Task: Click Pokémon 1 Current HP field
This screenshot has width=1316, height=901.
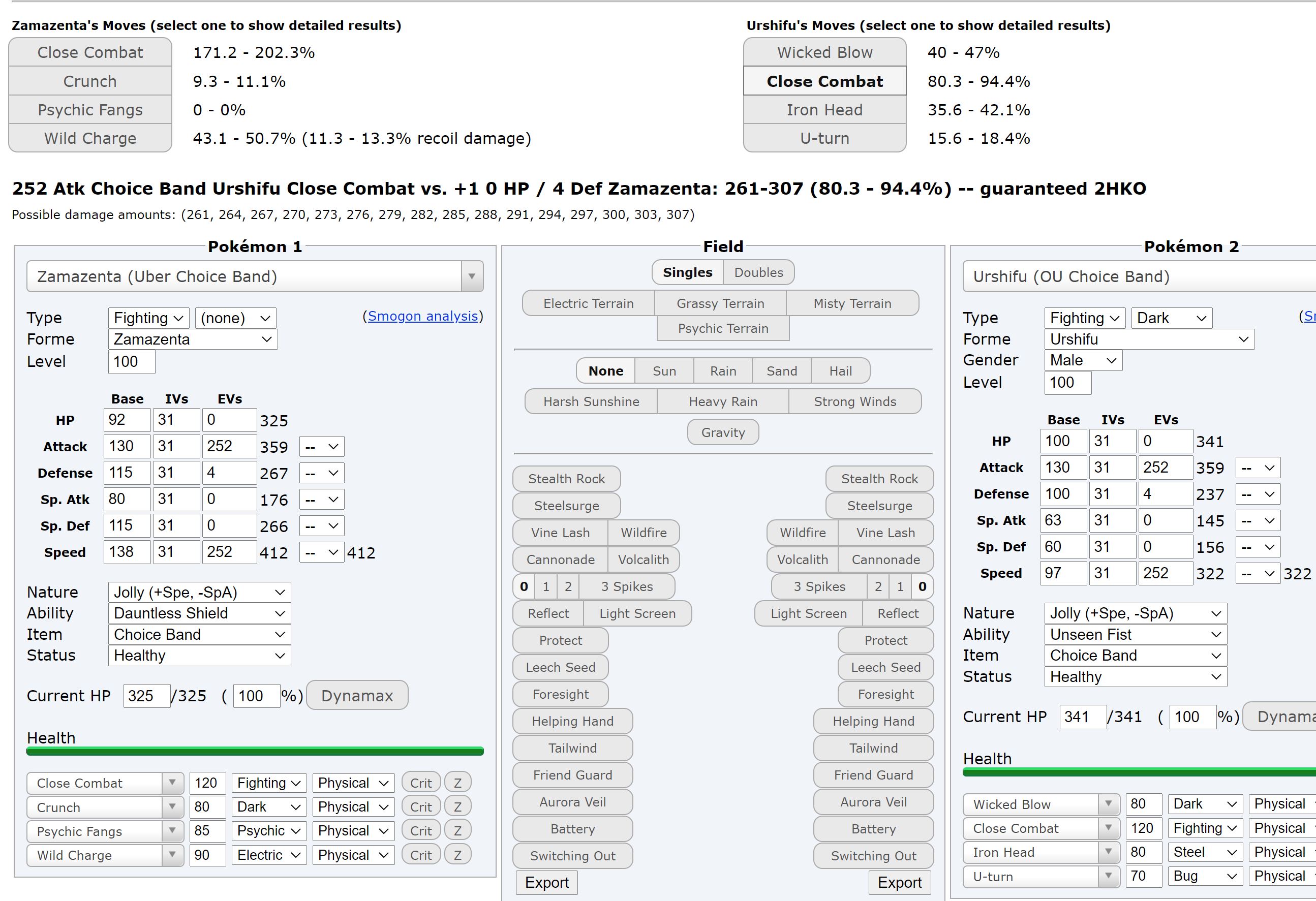Action: pyautogui.click(x=147, y=696)
